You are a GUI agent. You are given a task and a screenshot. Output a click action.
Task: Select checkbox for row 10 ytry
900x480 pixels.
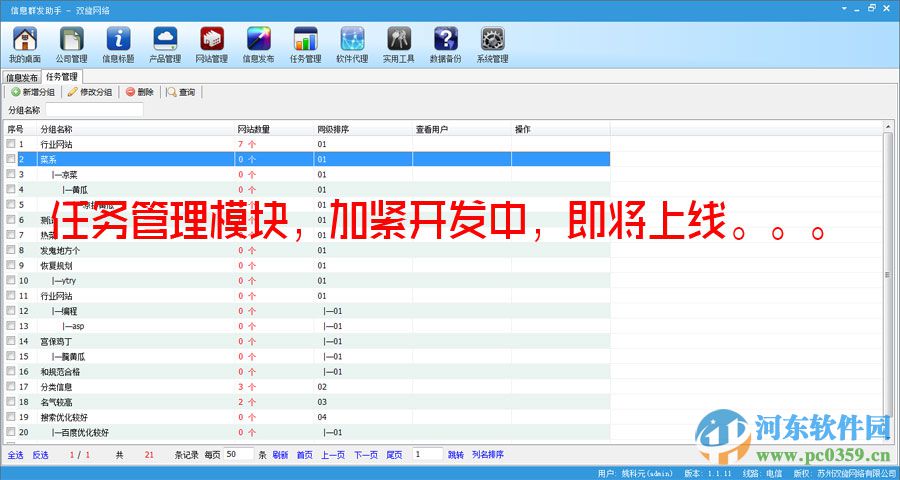11,280
